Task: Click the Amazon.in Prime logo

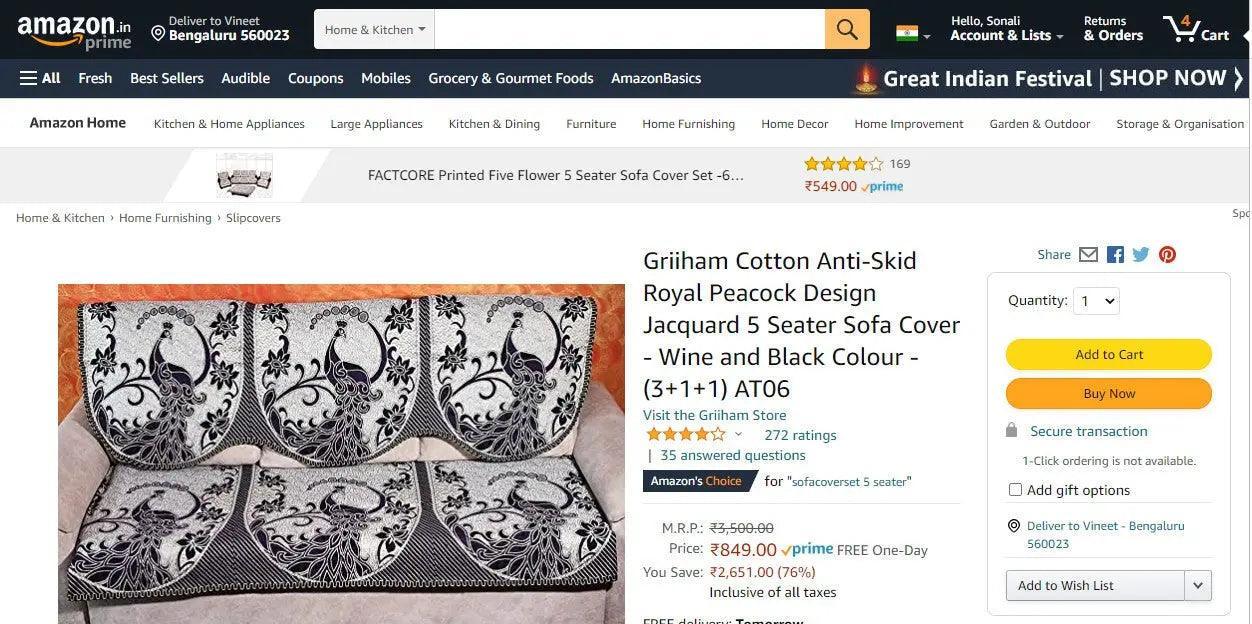Action: [74, 31]
